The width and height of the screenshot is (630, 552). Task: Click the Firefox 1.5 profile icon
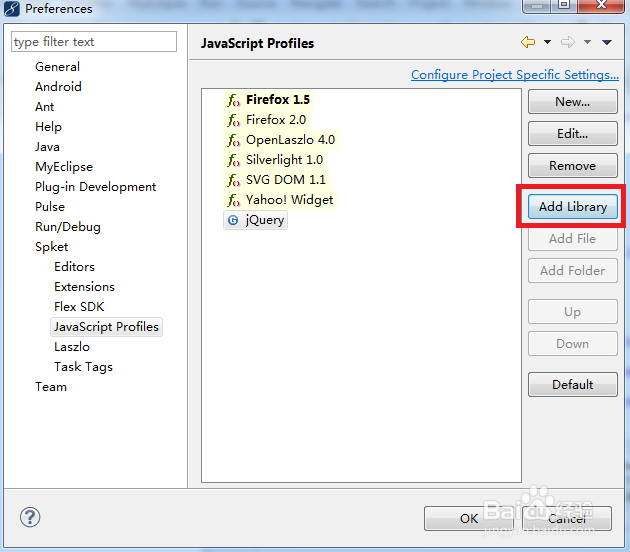[x=233, y=100]
